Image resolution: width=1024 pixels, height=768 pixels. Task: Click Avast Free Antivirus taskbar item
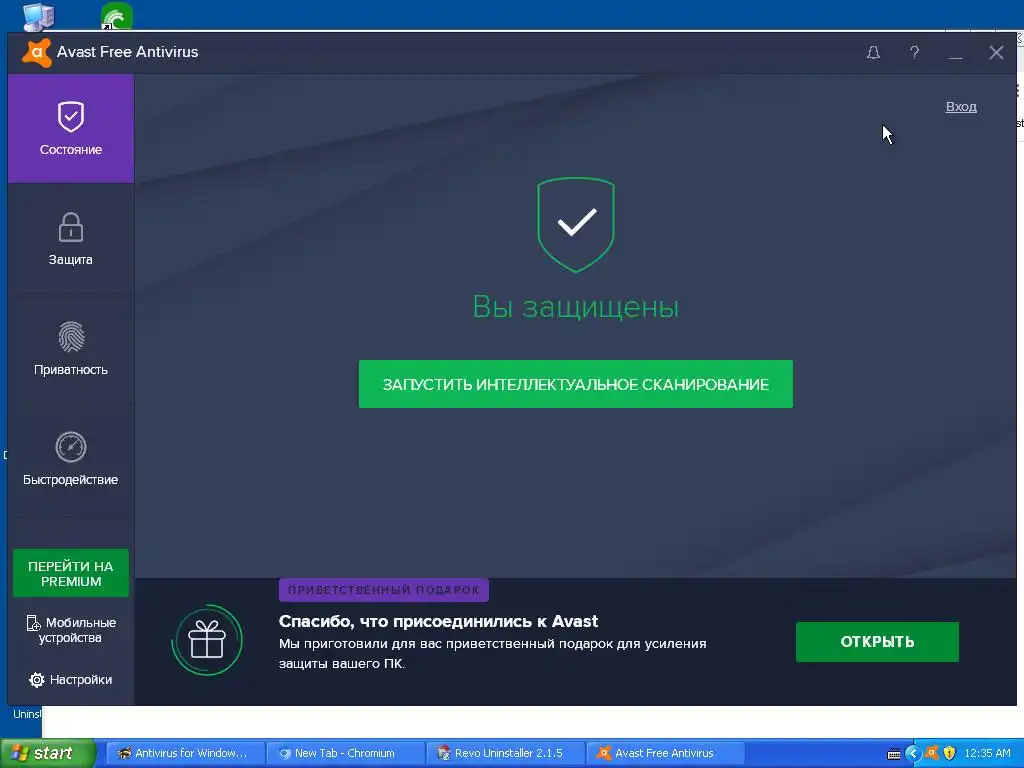click(x=666, y=753)
